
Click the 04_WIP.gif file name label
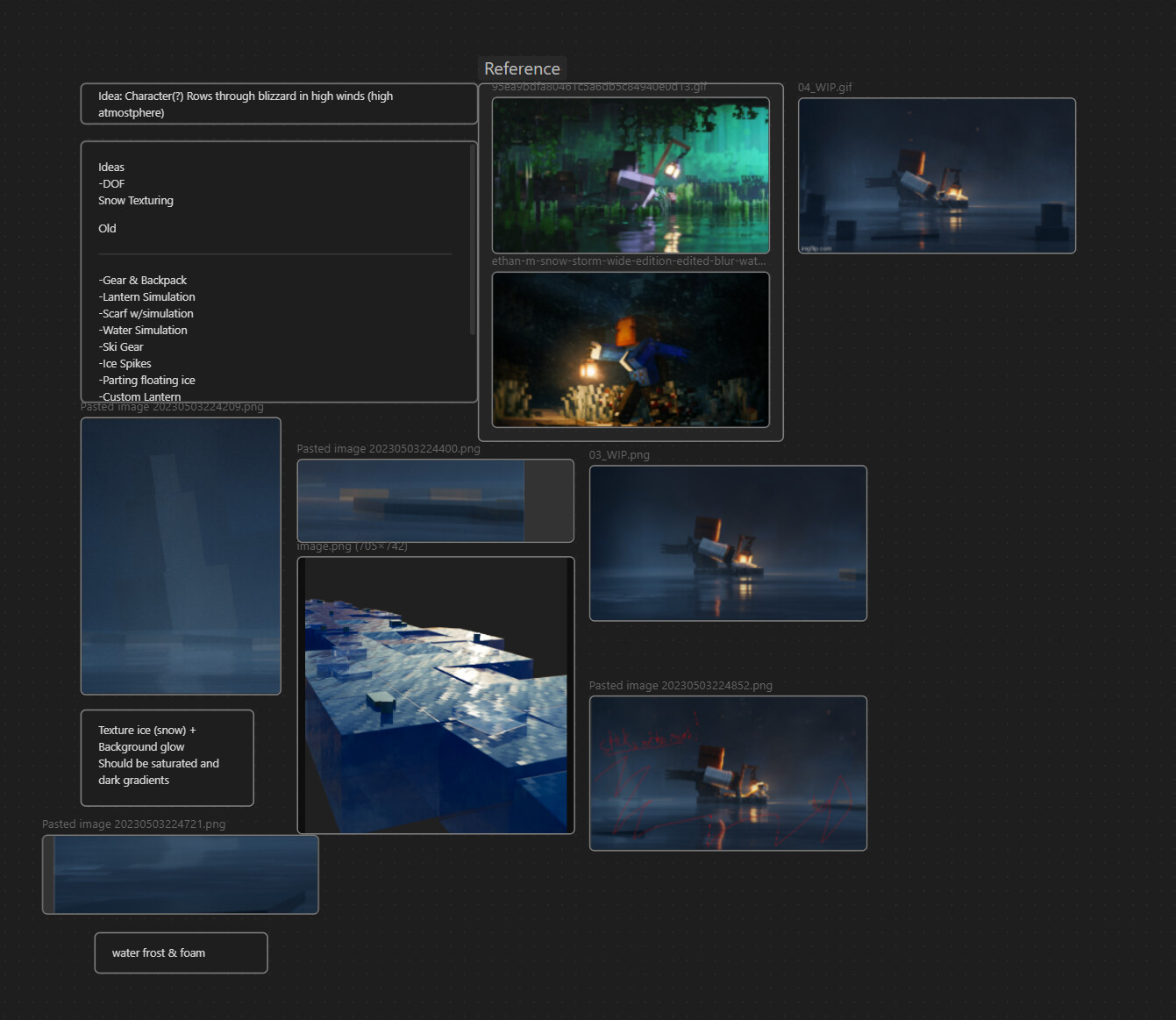(824, 88)
